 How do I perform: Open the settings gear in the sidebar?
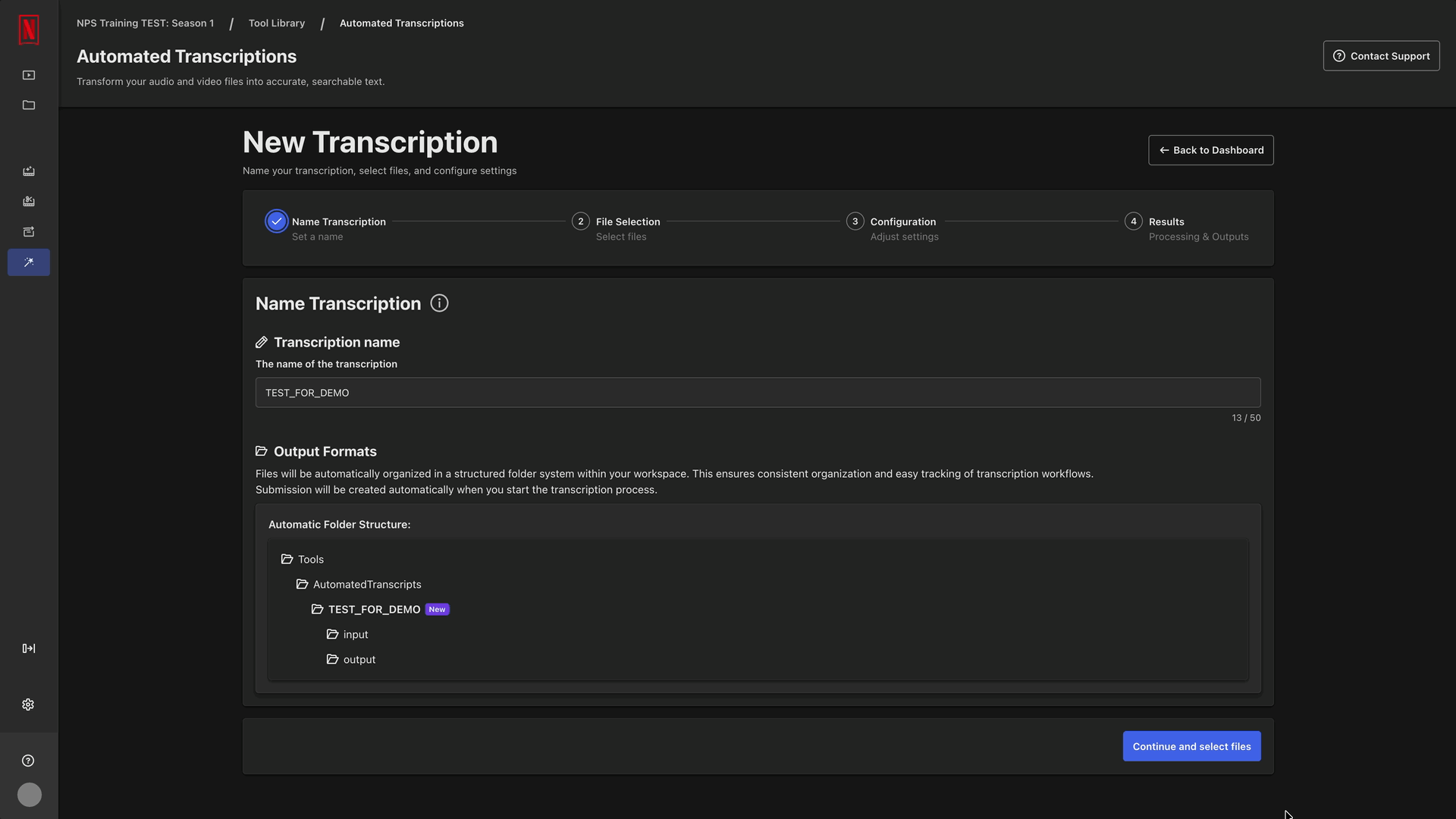pyautogui.click(x=28, y=704)
